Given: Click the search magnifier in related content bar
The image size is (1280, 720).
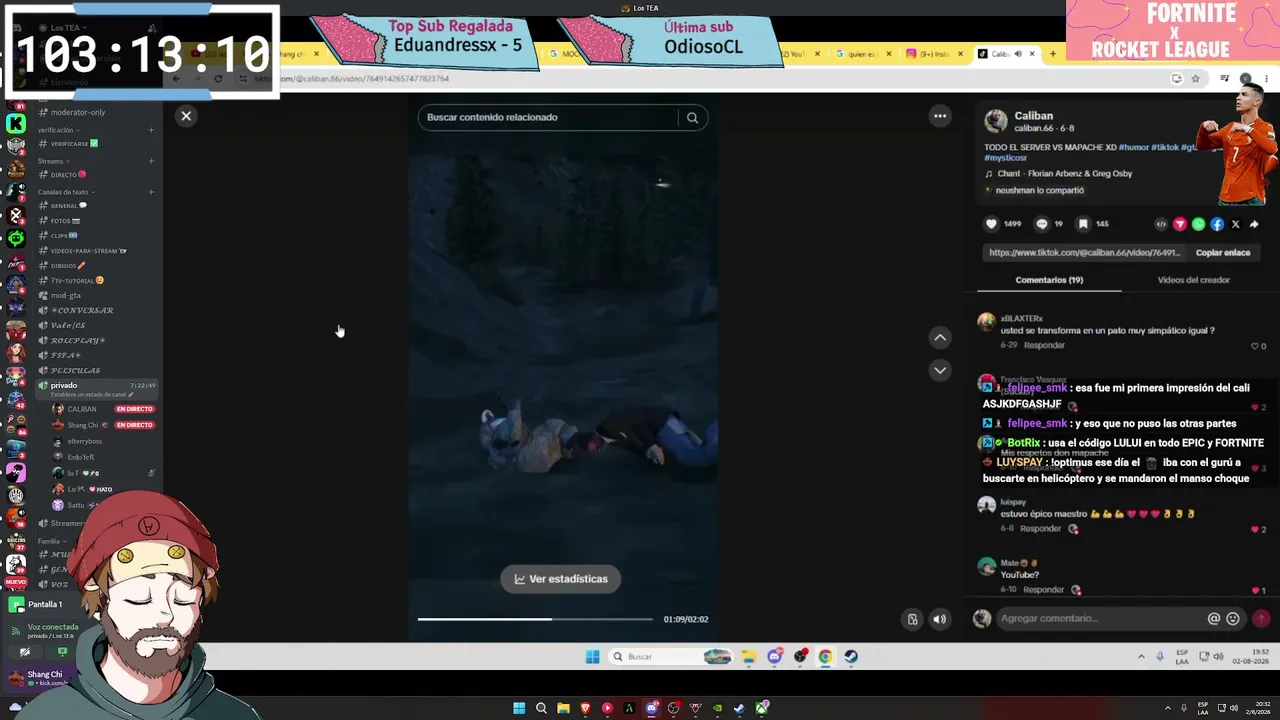Looking at the screenshot, I should (x=692, y=117).
